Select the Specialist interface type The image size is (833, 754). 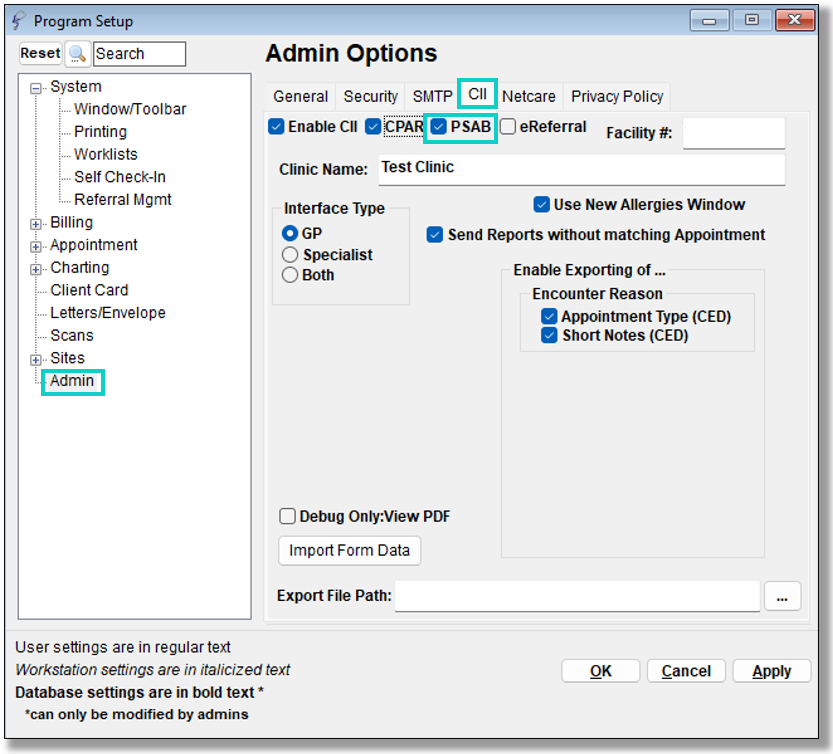(291, 255)
